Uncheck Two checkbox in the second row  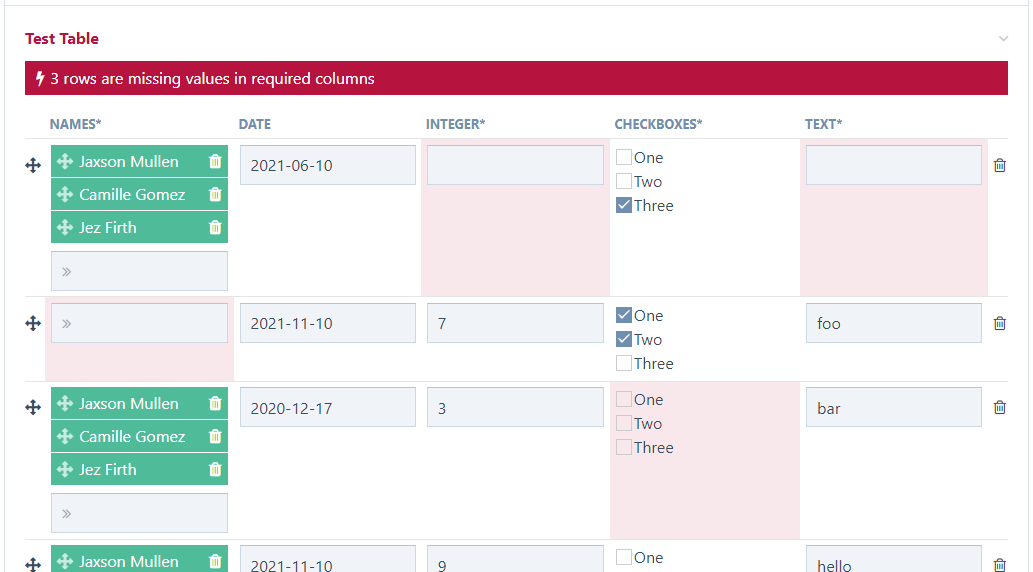click(x=624, y=339)
